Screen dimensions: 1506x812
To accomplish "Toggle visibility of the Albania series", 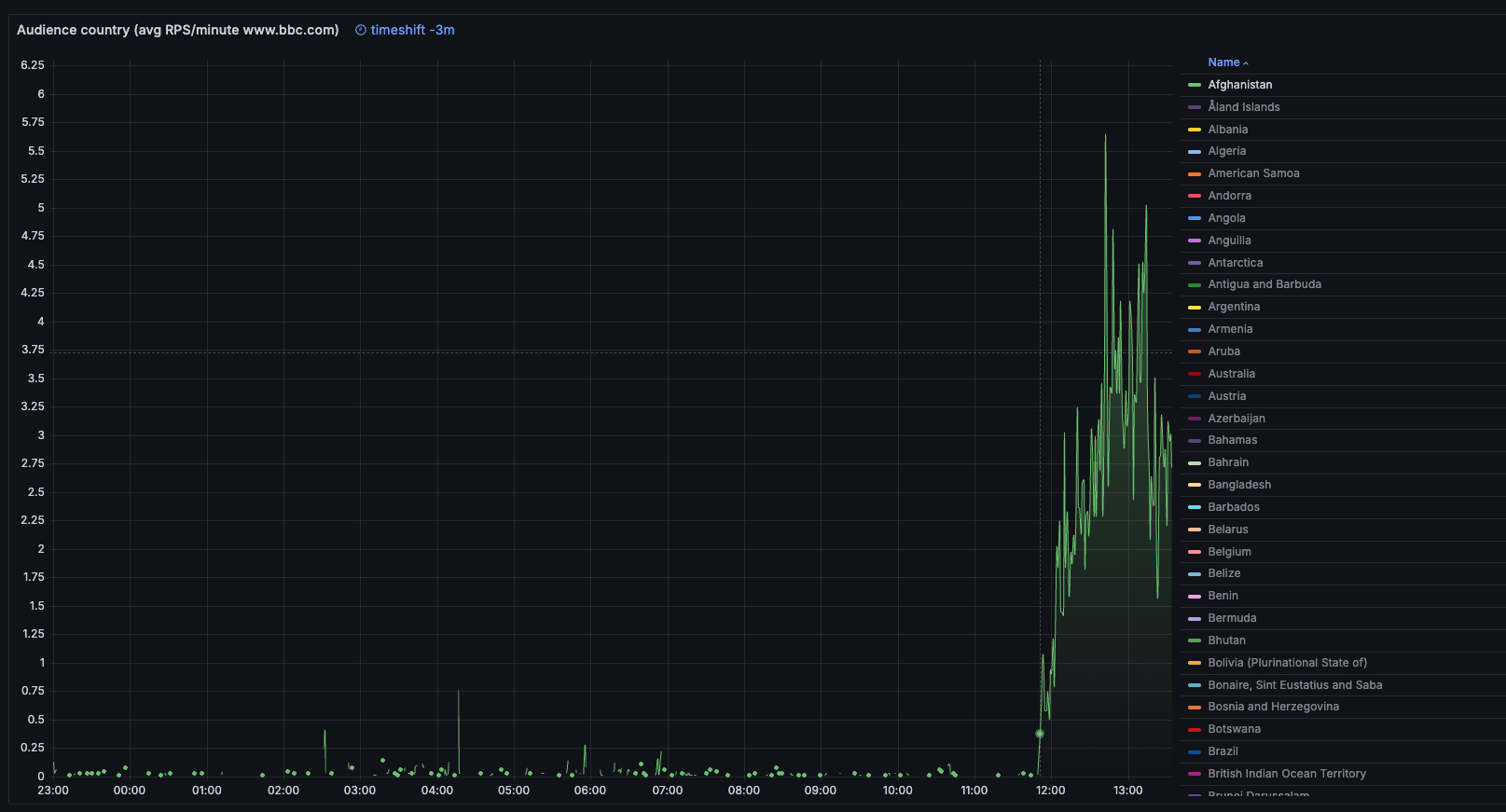I will 1227,130.
